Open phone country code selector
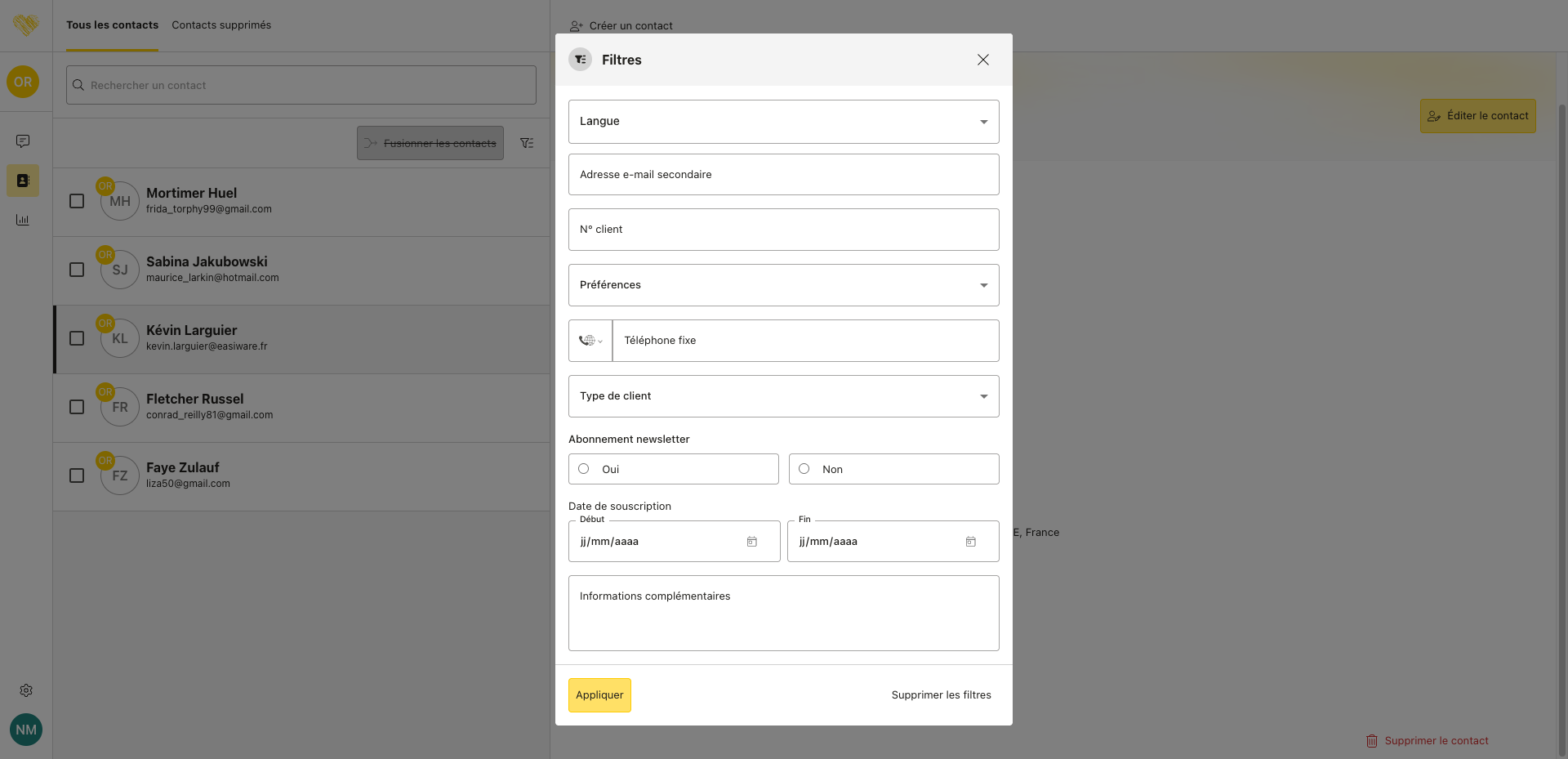Screen dimensions: 1568x759 pos(590,341)
